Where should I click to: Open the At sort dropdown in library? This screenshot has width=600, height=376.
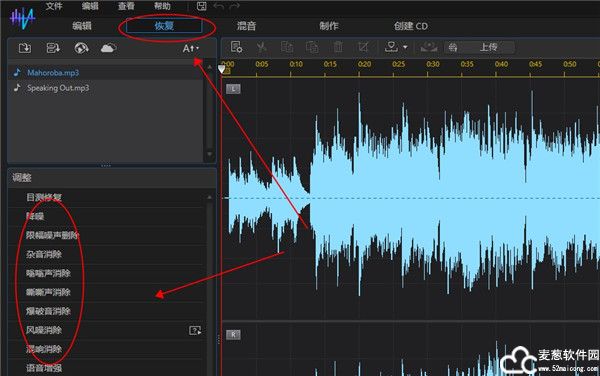[191, 49]
